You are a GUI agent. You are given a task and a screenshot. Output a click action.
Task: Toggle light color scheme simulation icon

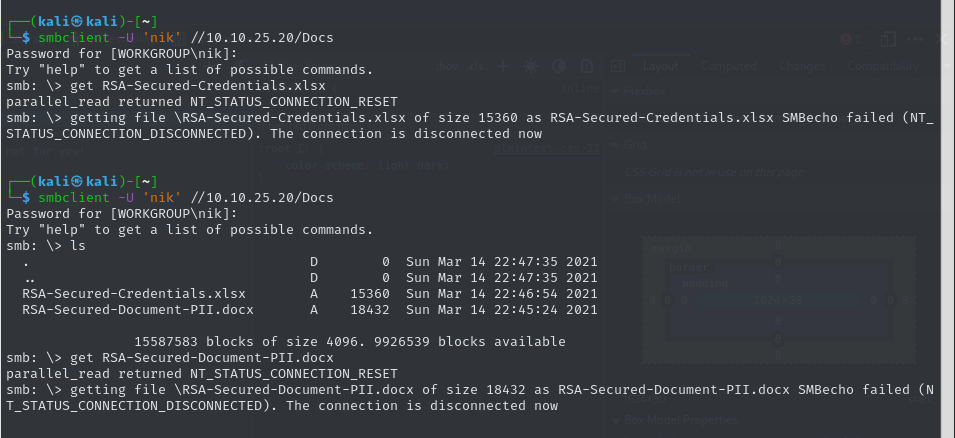click(x=531, y=66)
